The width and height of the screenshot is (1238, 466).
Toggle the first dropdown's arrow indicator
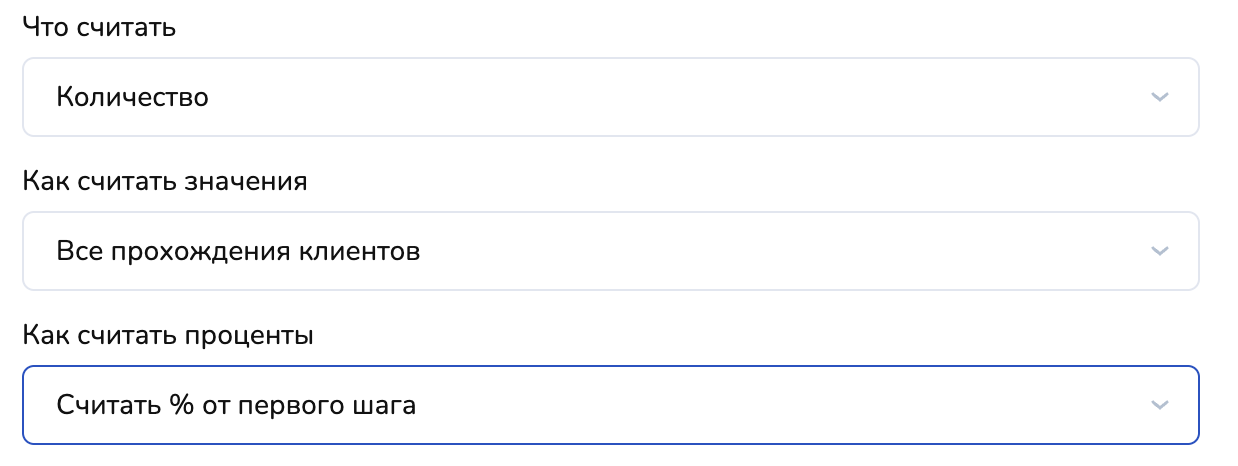pos(1159,97)
